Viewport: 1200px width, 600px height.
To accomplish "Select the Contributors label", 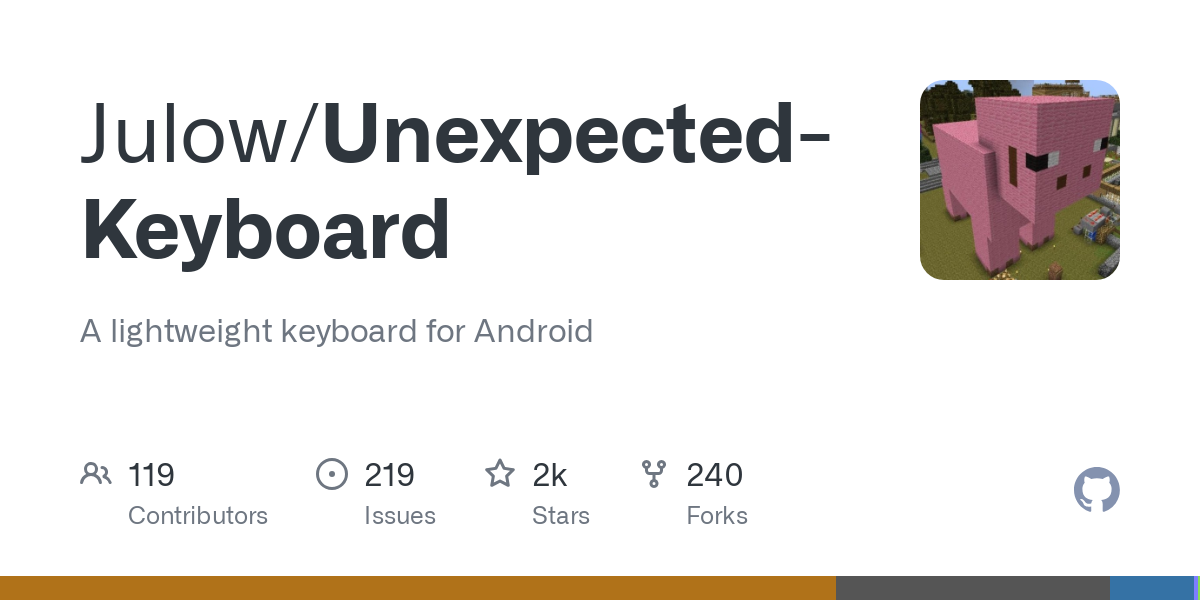I will (198, 516).
